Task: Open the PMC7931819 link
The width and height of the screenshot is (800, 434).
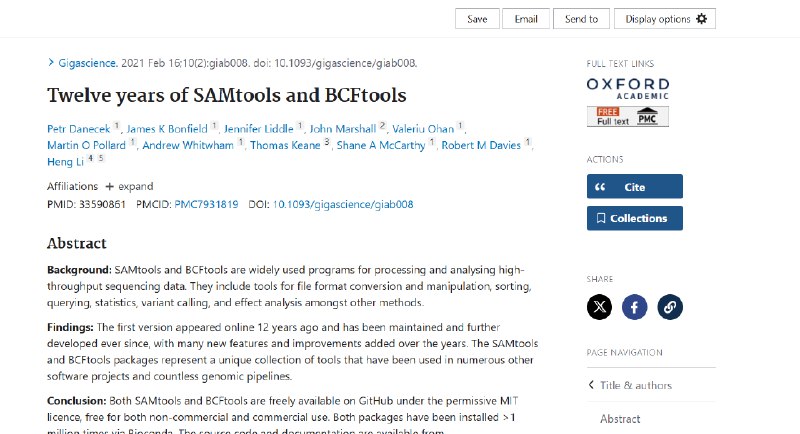Action: coord(206,205)
